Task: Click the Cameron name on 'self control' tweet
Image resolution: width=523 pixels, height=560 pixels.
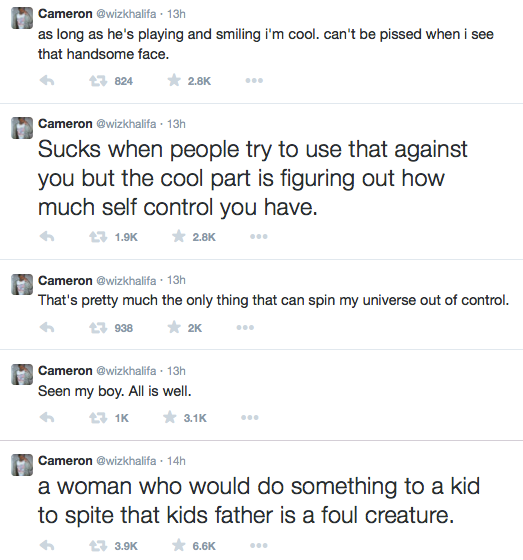Action: pyautogui.click(x=65, y=124)
